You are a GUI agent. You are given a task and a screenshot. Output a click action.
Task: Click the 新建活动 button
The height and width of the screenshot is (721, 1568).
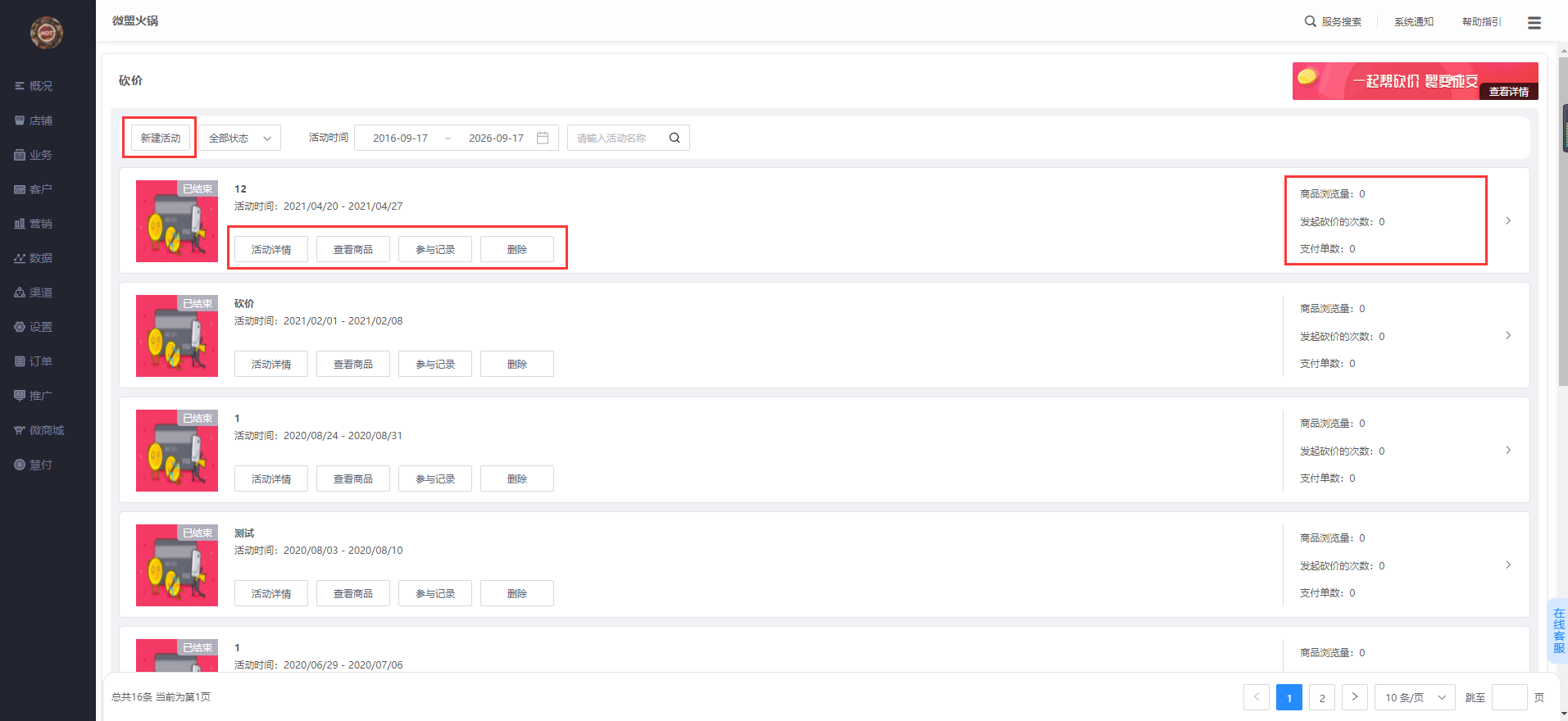[x=161, y=138]
